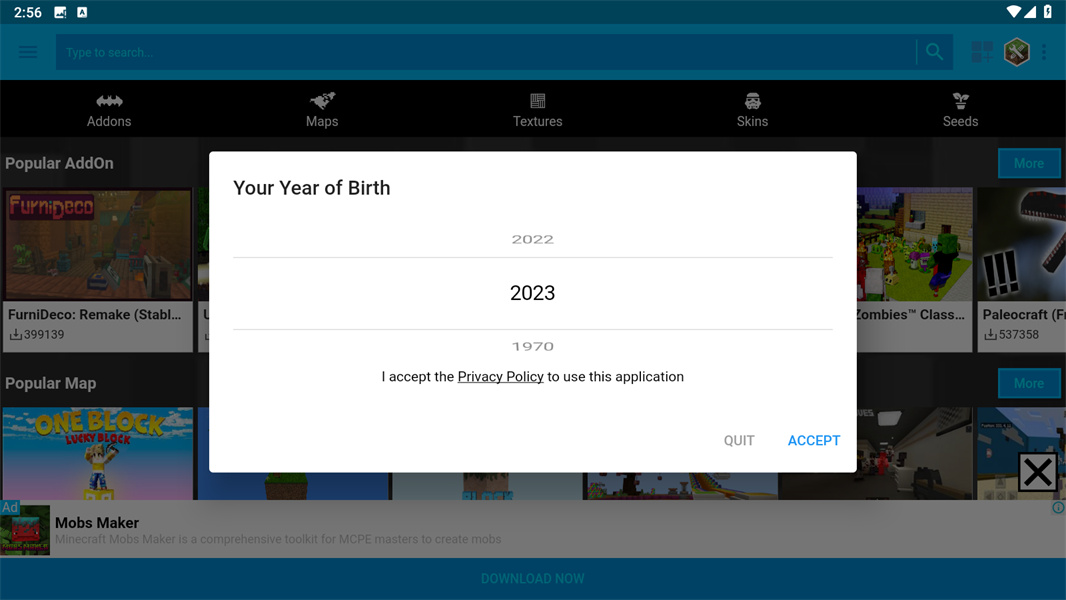
Task: Tap the magnifier search icon
Action: click(x=934, y=52)
